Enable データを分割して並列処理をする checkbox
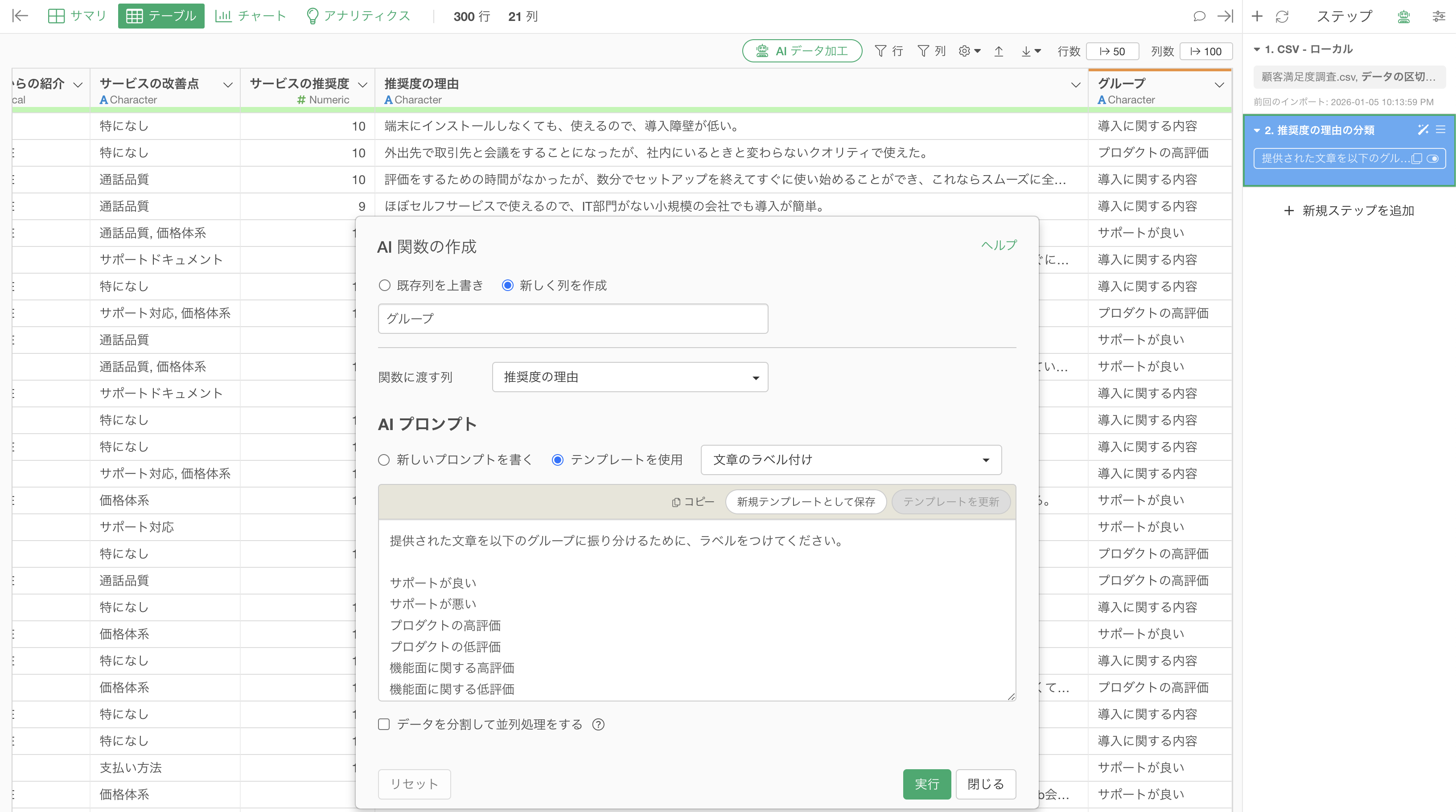Screen dimensions: 1456x812 pyautogui.click(x=384, y=724)
